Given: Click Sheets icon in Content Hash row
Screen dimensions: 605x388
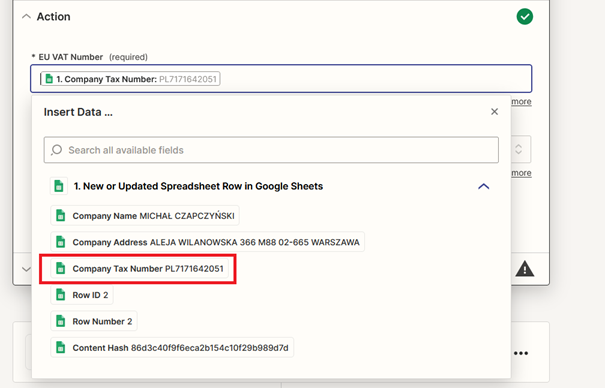Looking at the screenshot, I should point(61,348).
